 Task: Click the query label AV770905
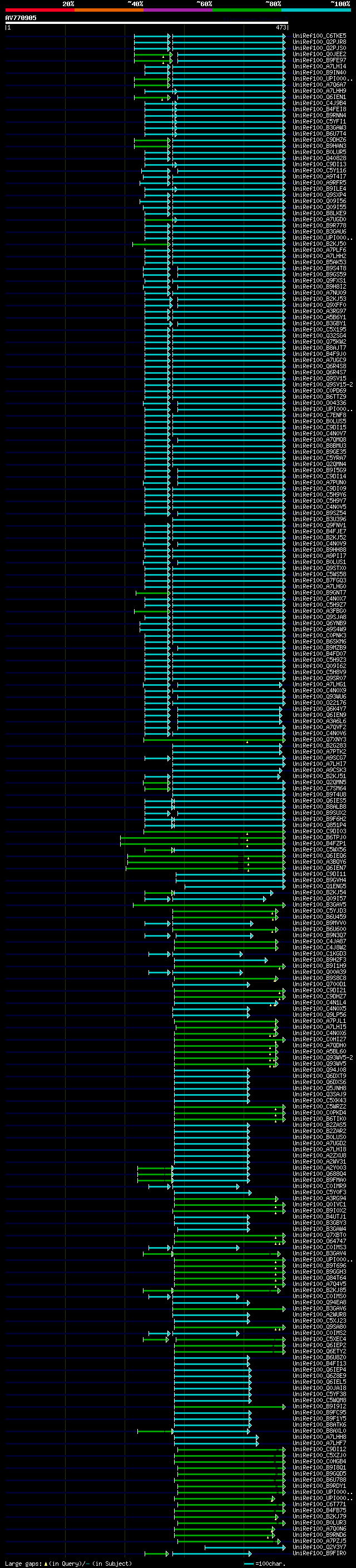pos(21,18)
